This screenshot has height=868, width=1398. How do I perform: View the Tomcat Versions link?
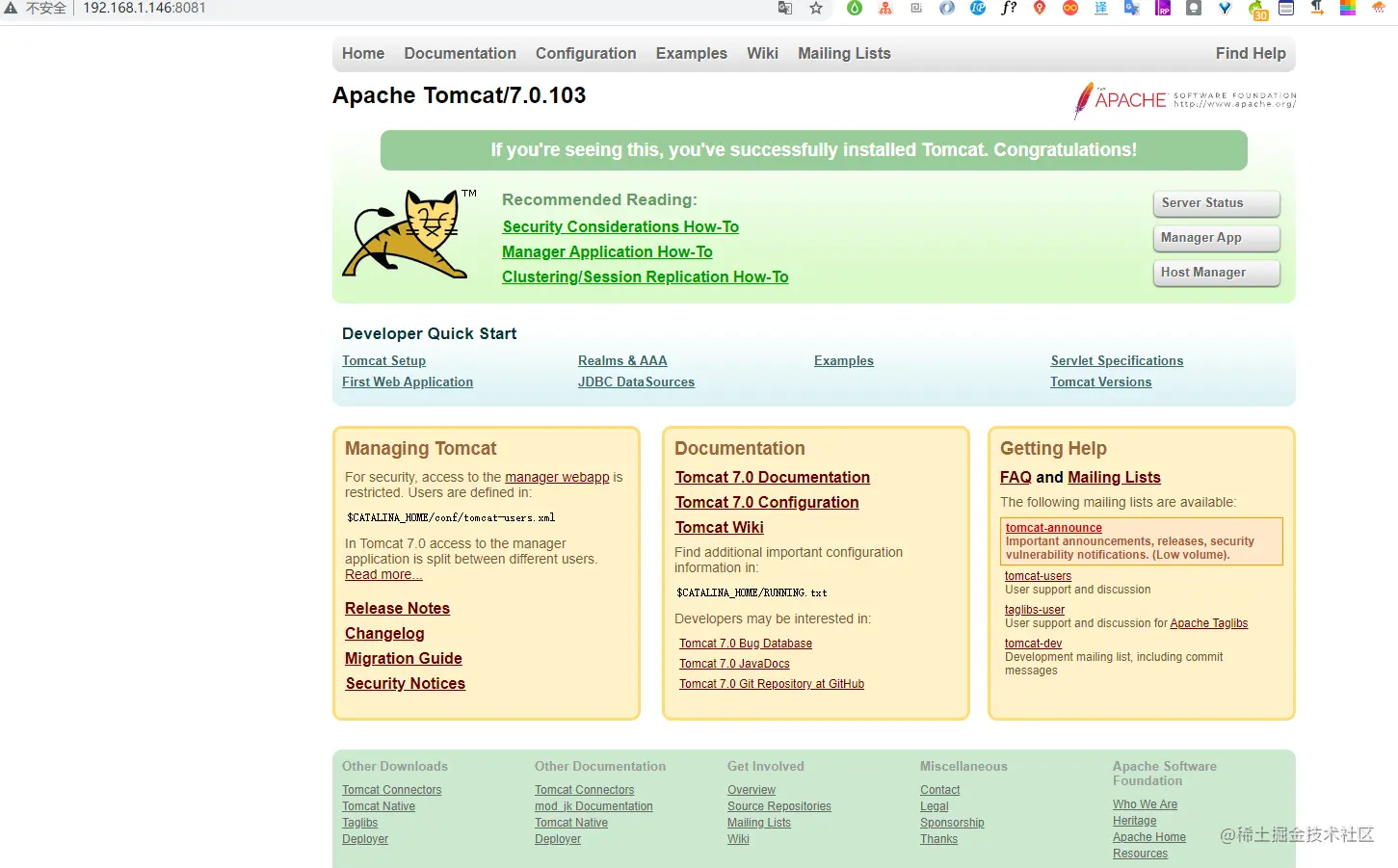1100,382
